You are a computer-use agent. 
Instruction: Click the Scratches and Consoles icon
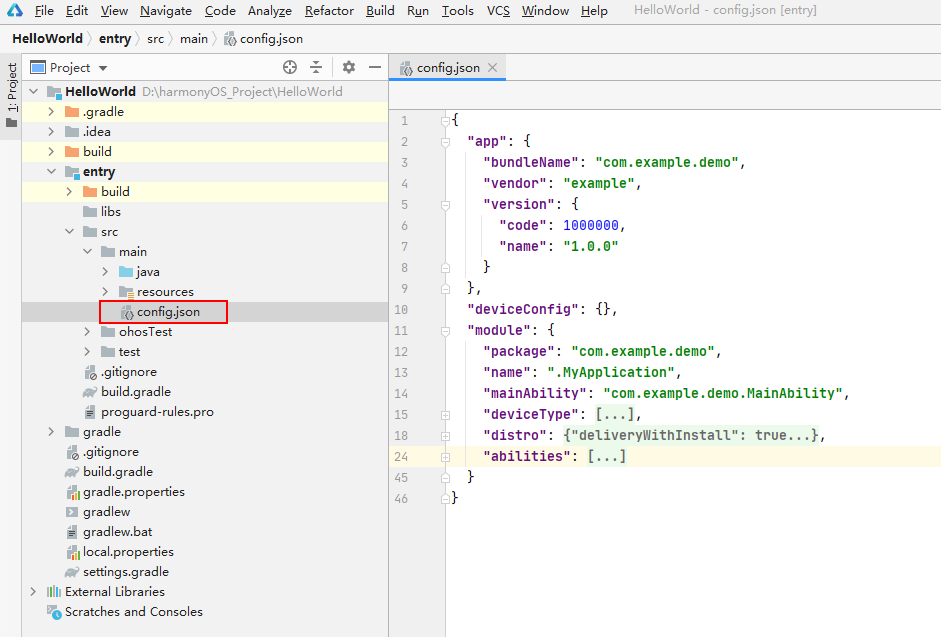point(54,612)
